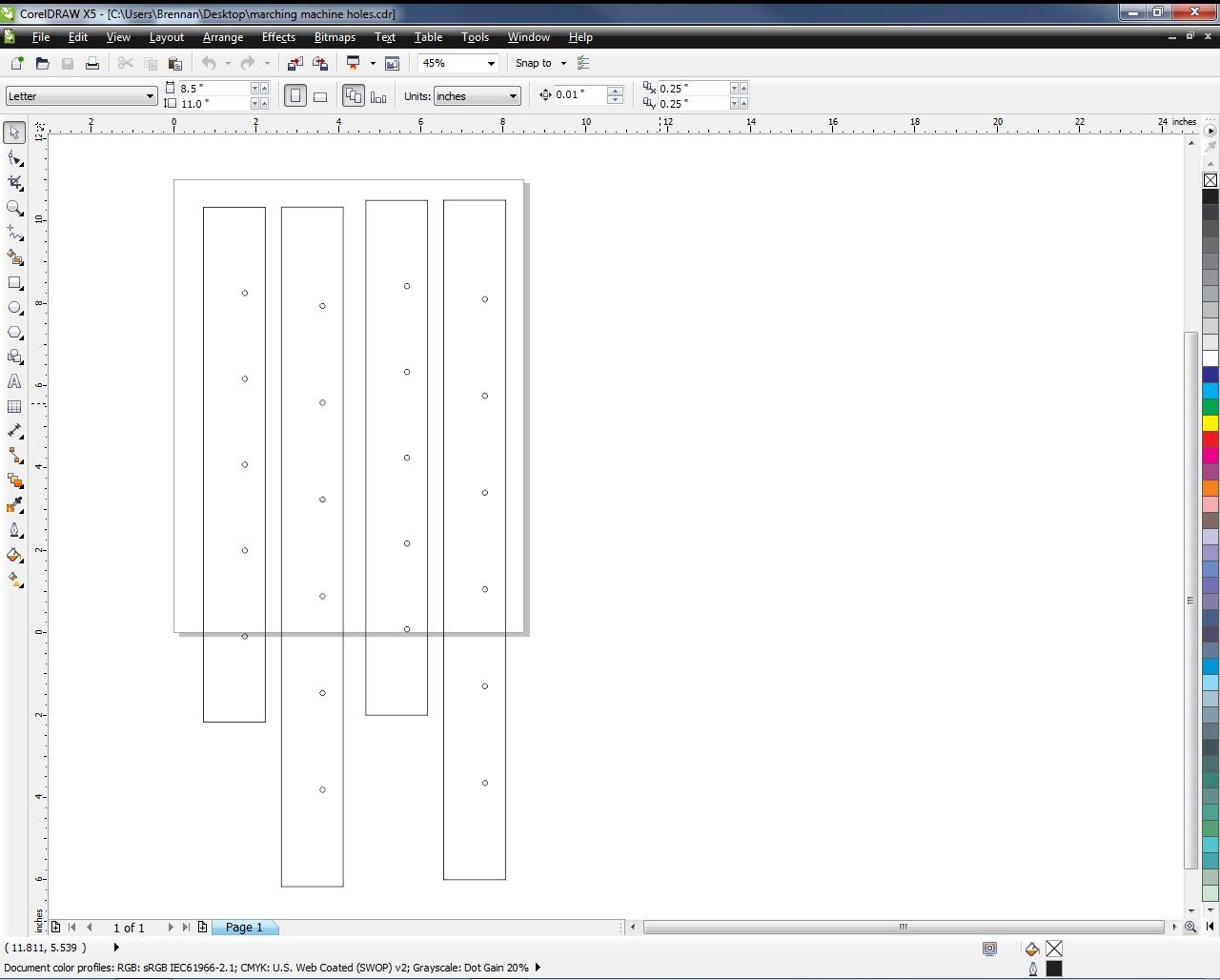The width and height of the screenshot is (1220, 980).
Task: Open the zoom navigator at canvas corner
Action: tap(1190, 927)
